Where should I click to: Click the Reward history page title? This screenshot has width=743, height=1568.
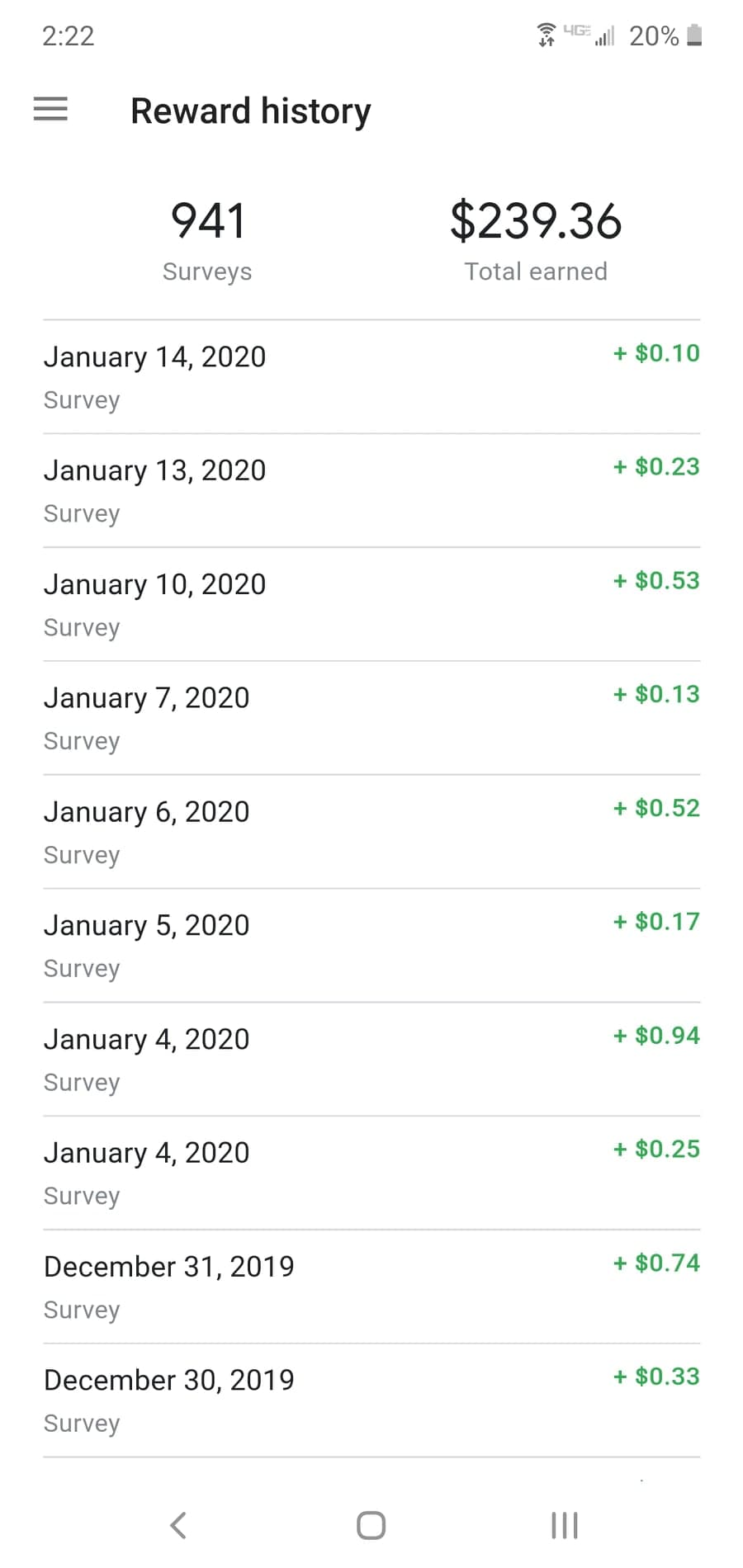coord(251,111)
